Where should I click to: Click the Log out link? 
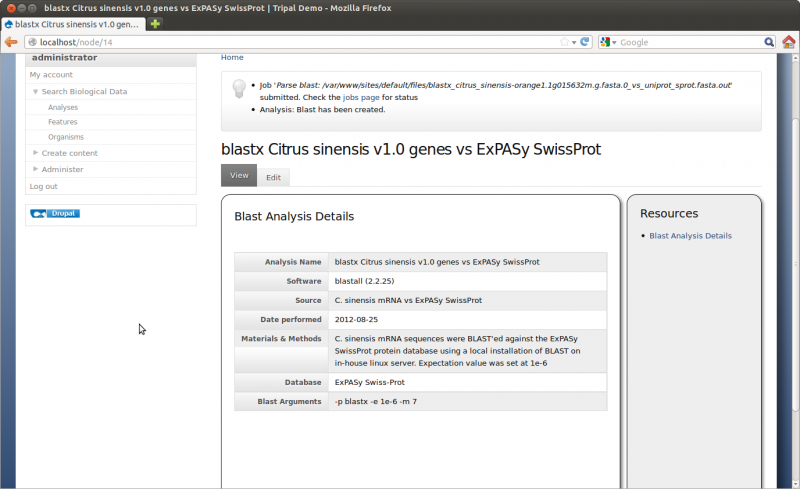[43, 186]
